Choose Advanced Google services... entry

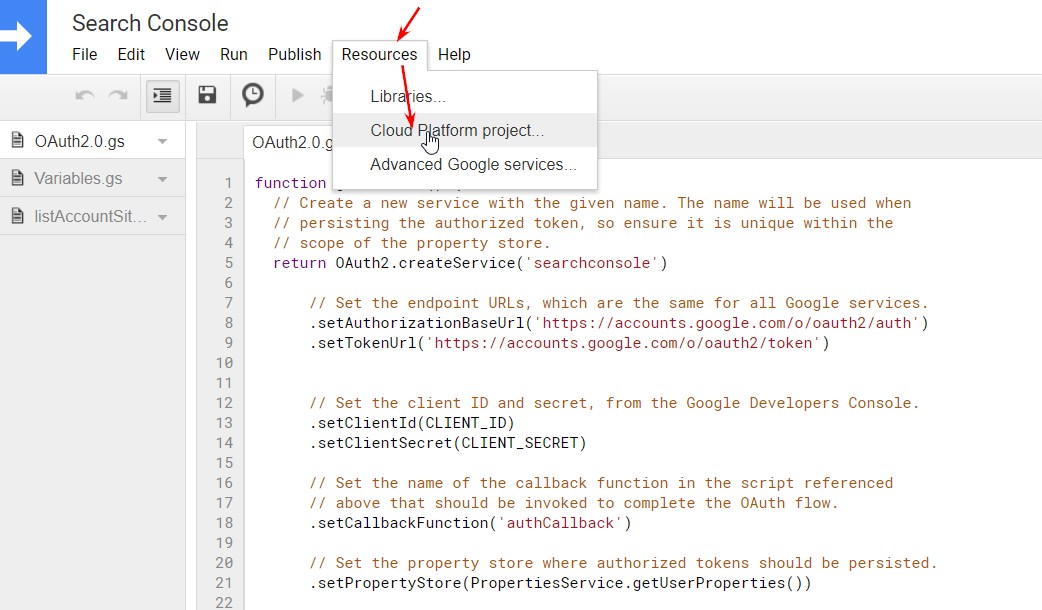465,164
